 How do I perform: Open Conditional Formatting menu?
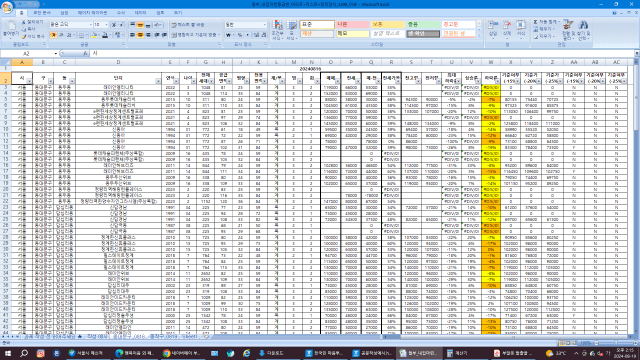tap(277, 30)
